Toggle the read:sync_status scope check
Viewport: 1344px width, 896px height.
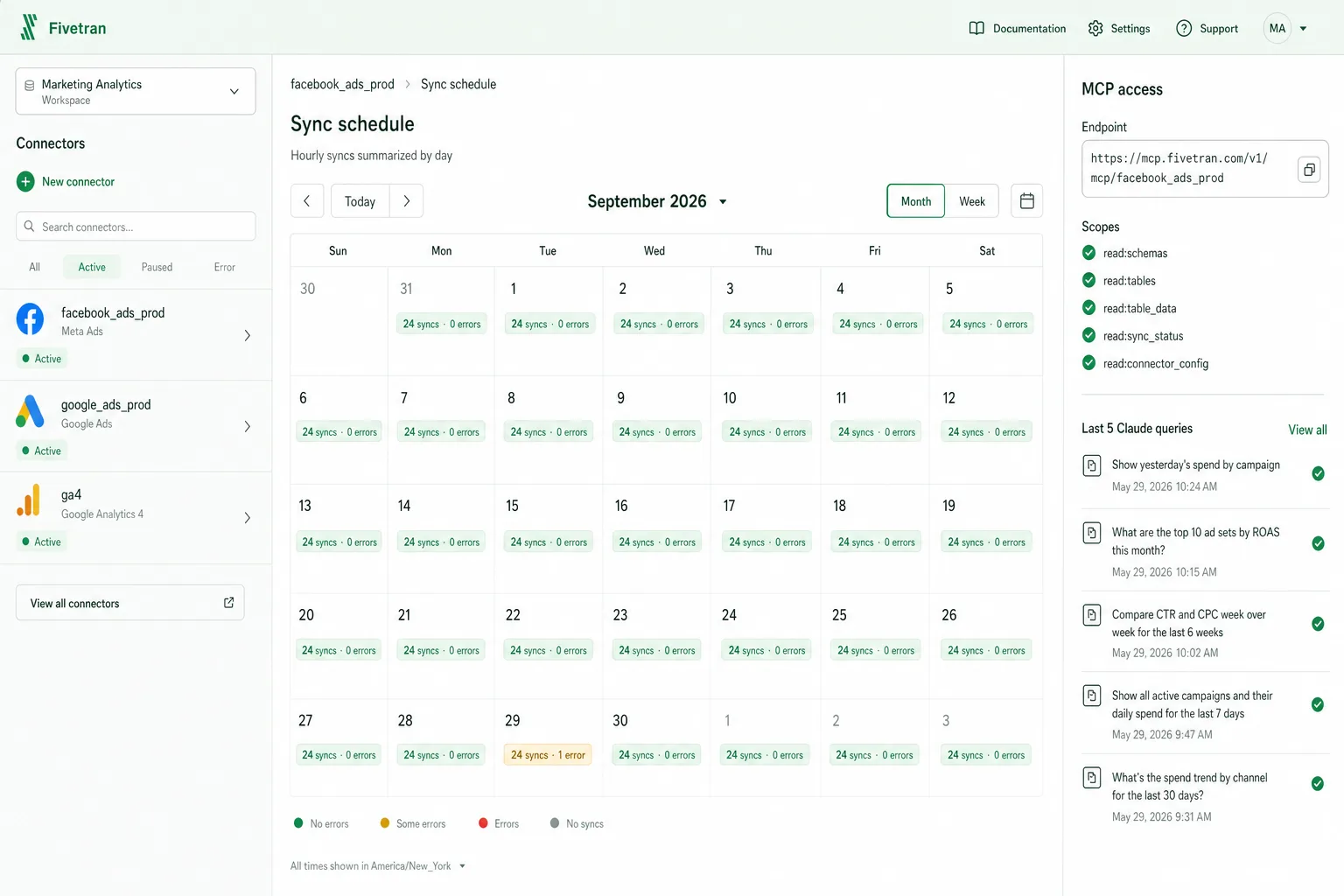coord(1088,335)
